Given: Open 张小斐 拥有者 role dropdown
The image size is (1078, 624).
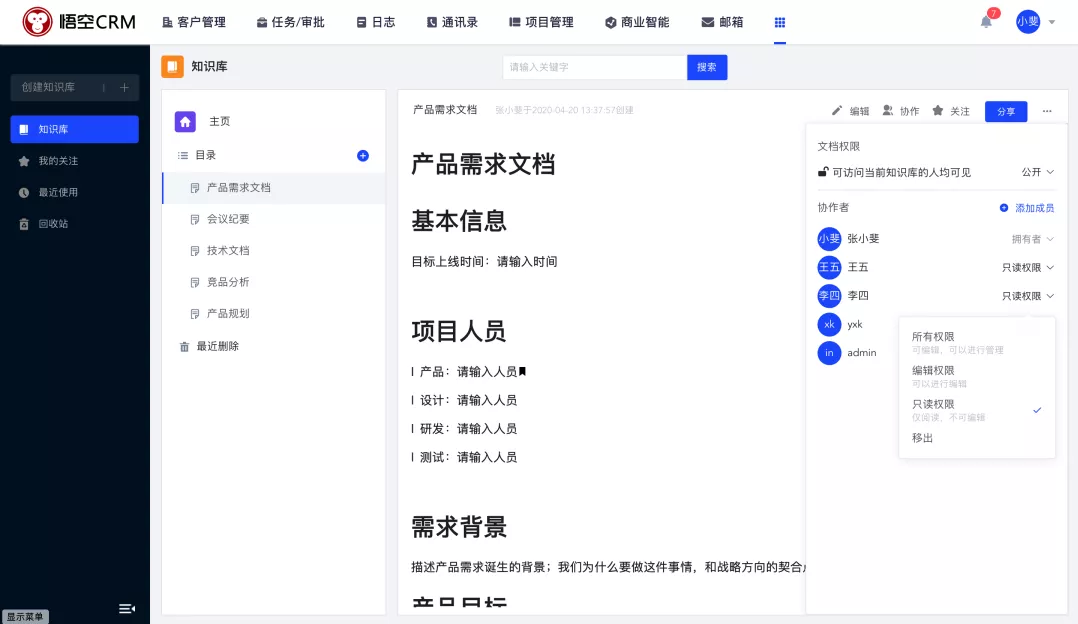Looking at the screenshot, I should [1033, 239].
